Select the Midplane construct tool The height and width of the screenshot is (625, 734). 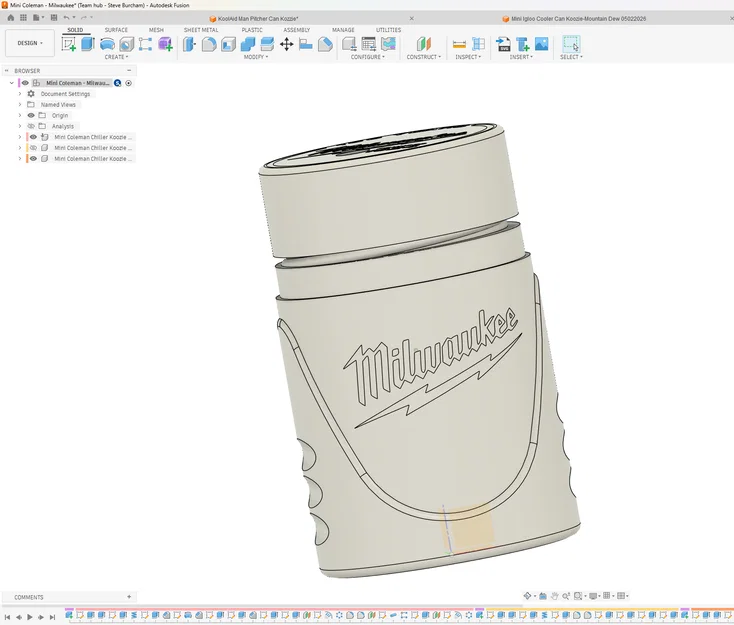424,44
